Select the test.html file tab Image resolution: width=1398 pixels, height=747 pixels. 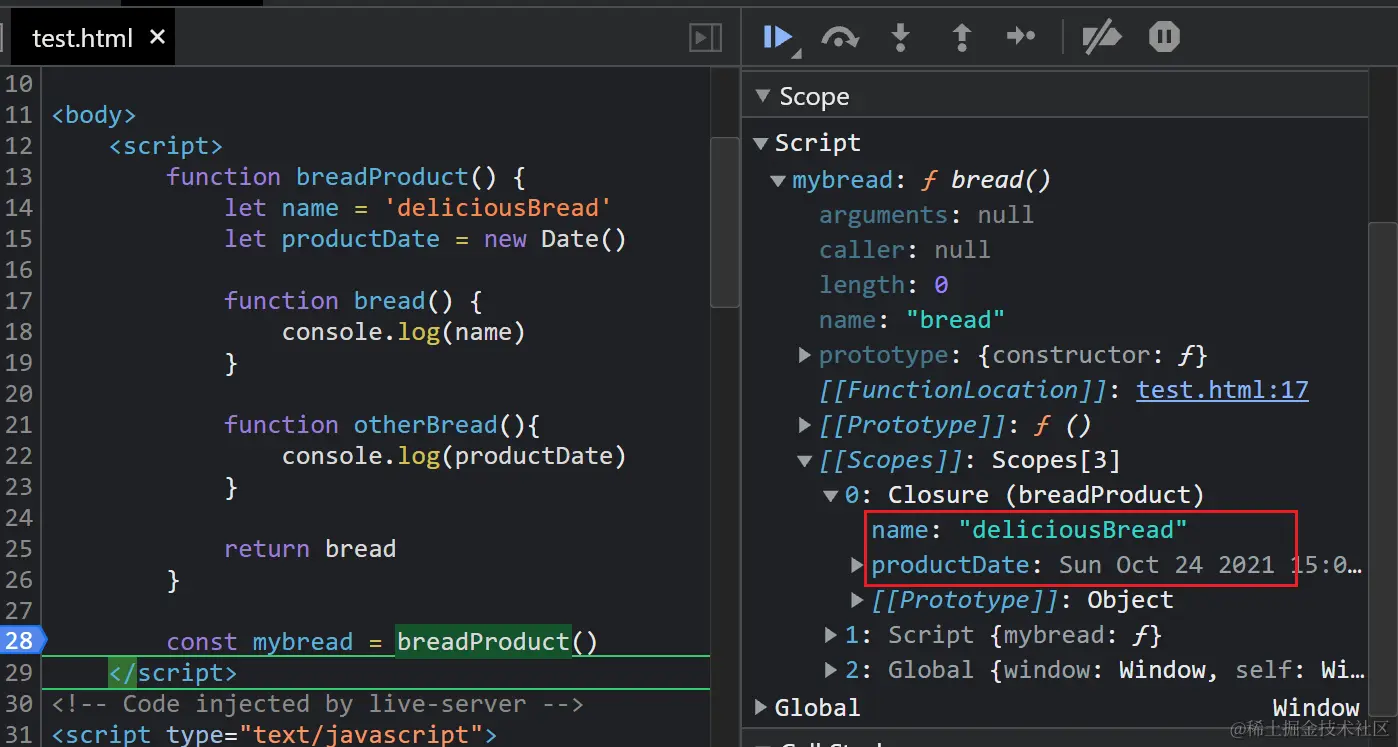click(83, 38)
